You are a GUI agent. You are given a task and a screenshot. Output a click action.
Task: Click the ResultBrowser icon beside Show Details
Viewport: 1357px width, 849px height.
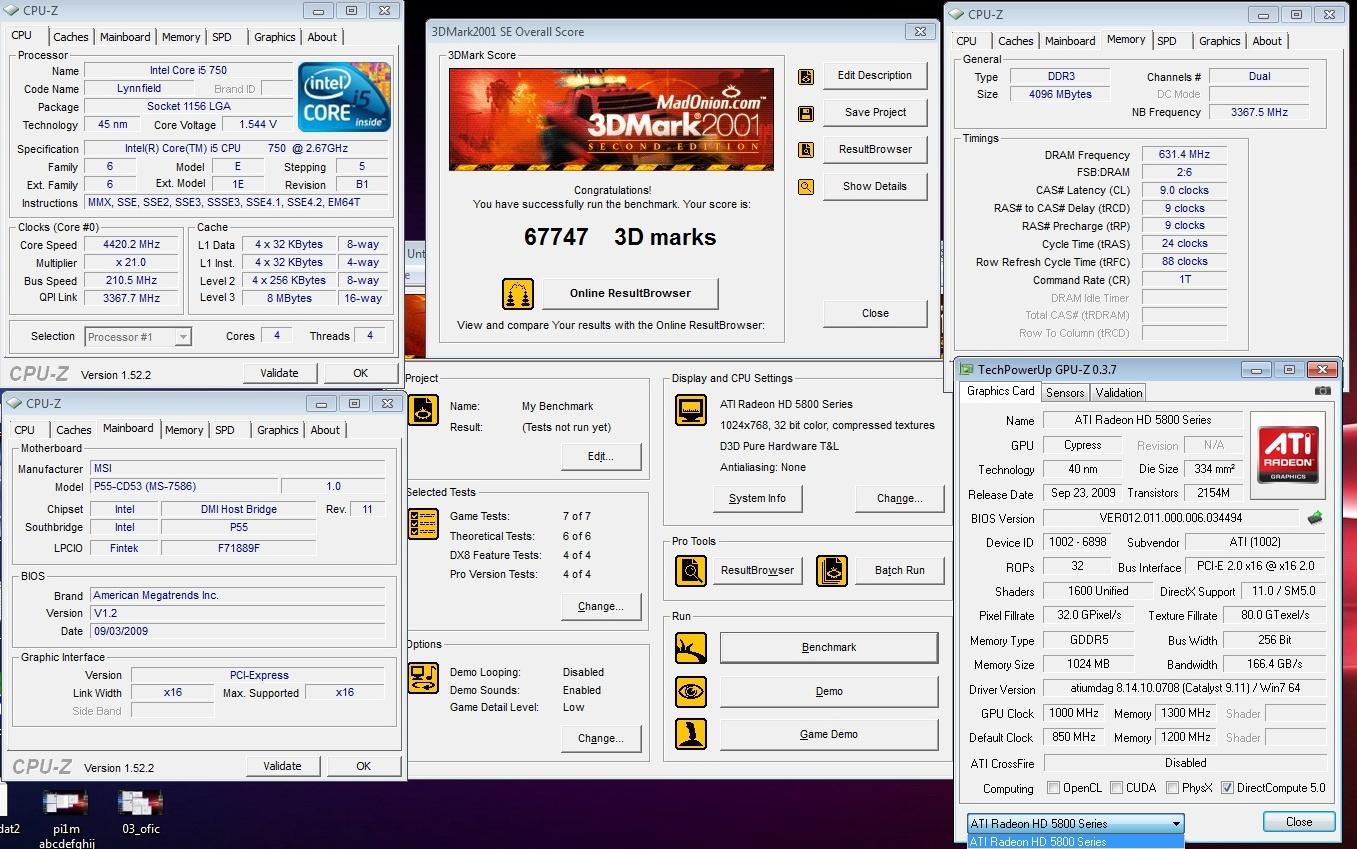point(806,150)
